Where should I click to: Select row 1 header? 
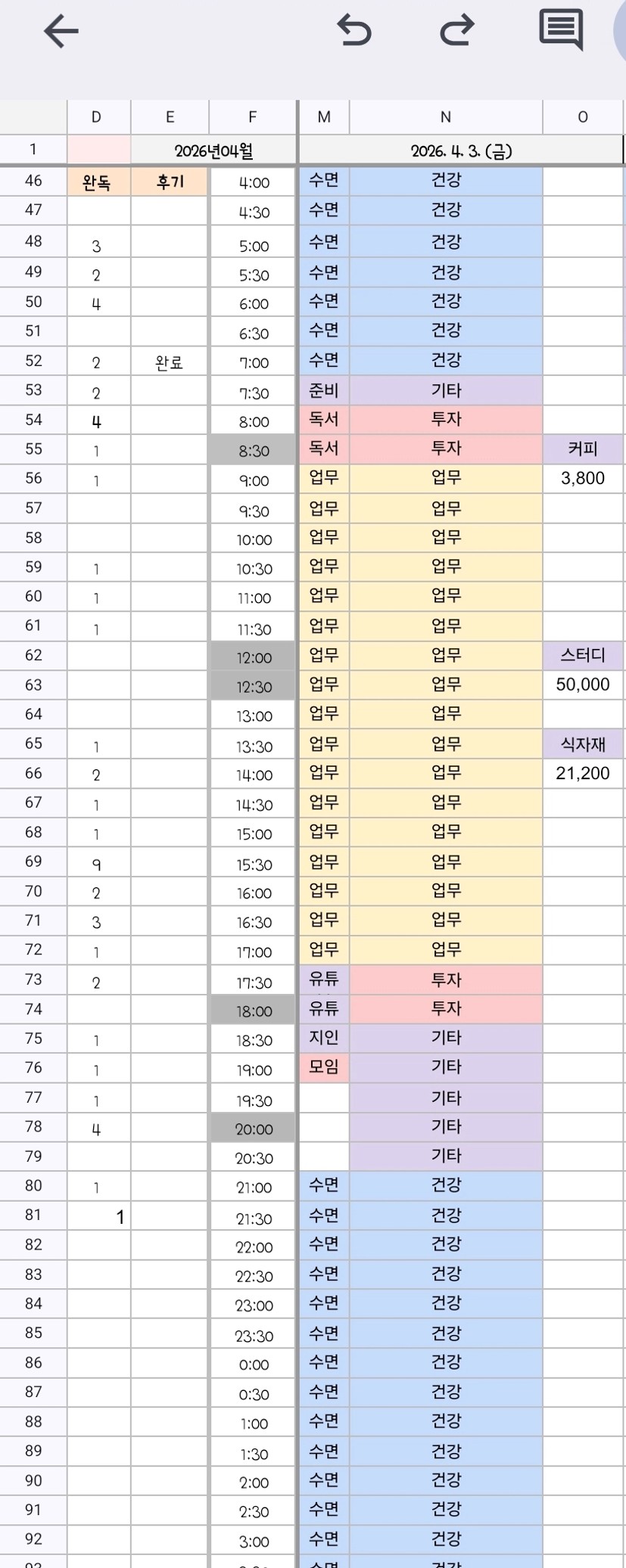point(33,149)
